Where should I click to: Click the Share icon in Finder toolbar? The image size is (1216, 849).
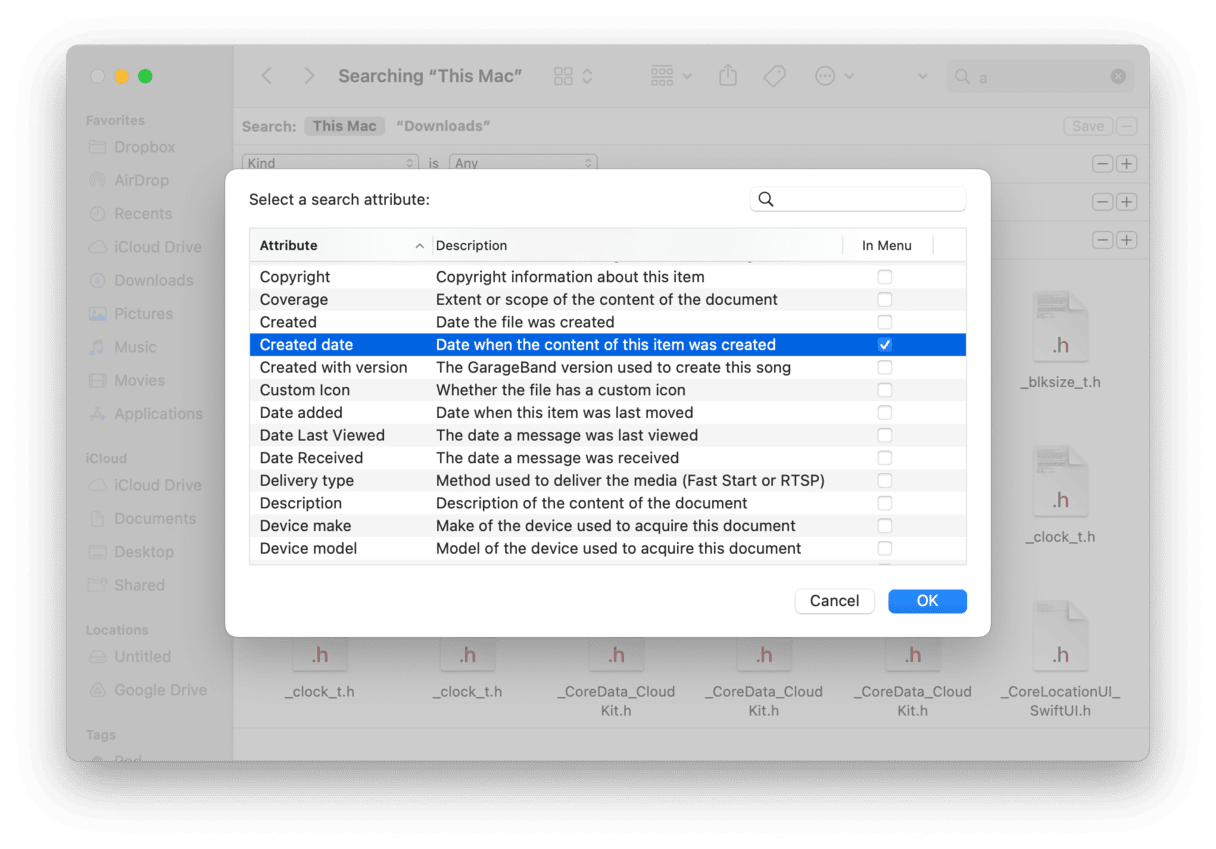728,76
